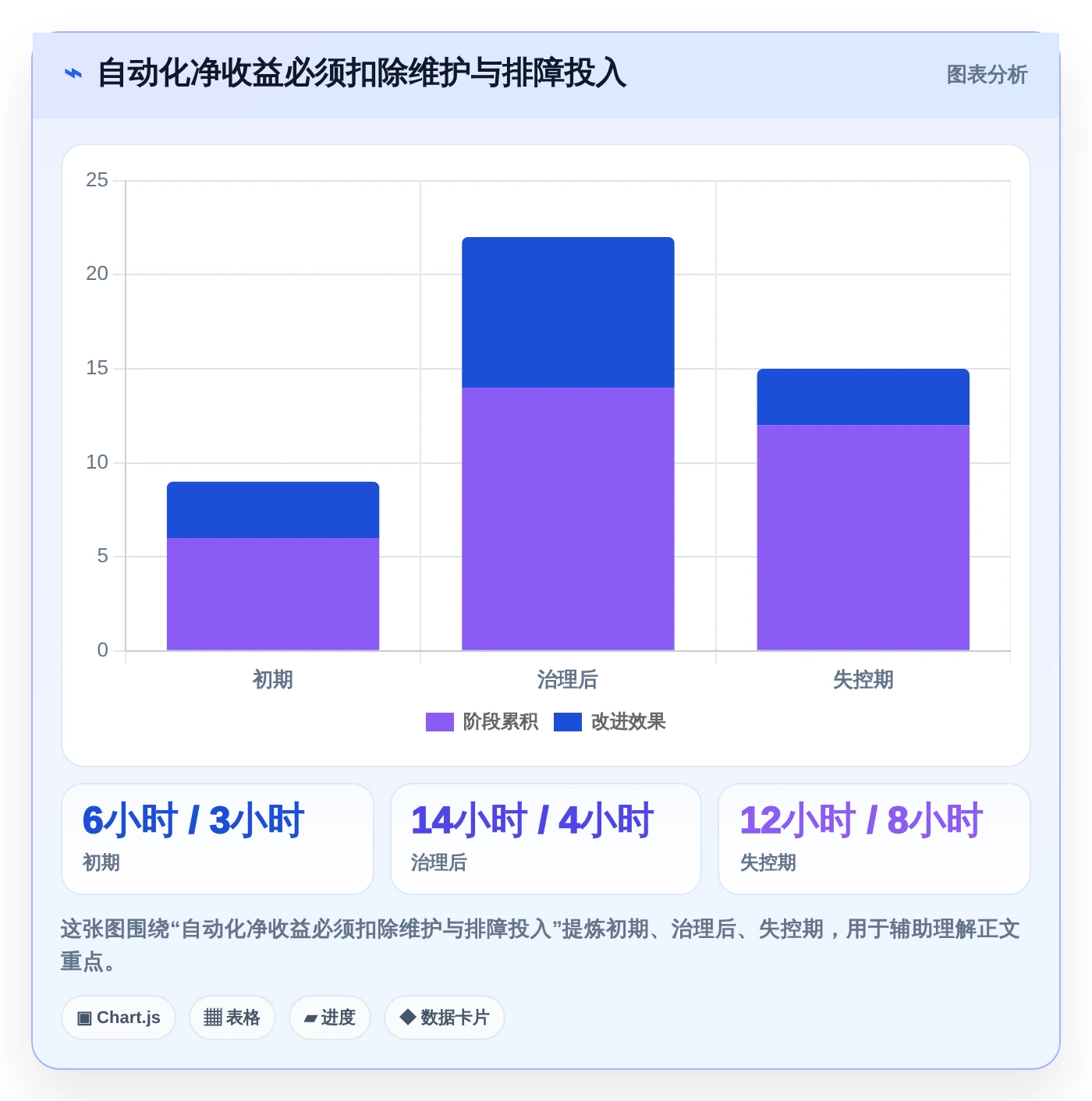Click the diamond icon in the 数据卡片 chip

click(x=407, y=1017)
